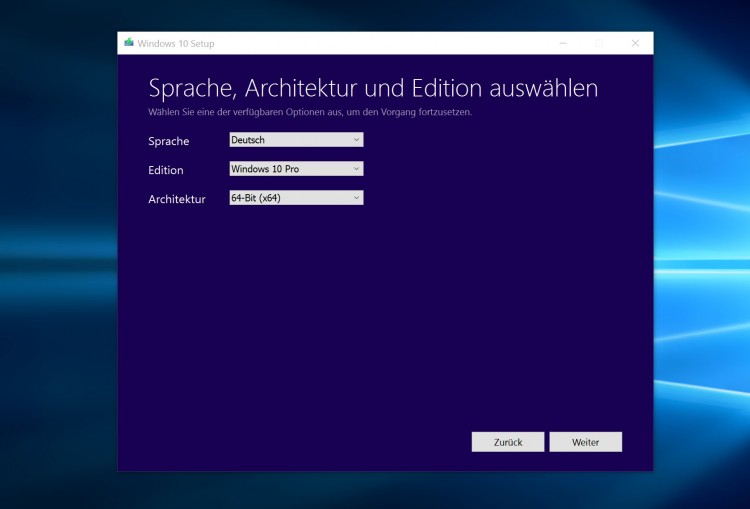
Task: Click the Zurück button
Action: point(507,442)
